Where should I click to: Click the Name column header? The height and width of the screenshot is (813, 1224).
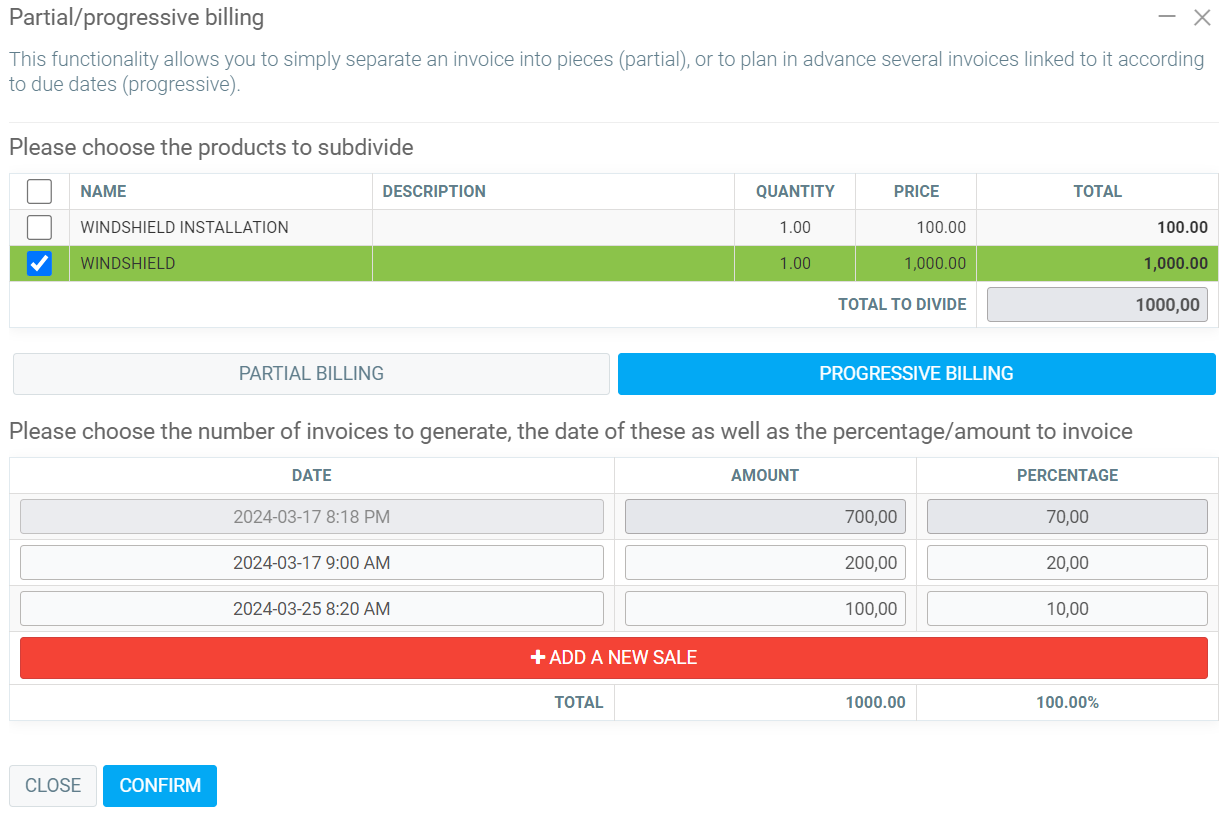(104, 191)
